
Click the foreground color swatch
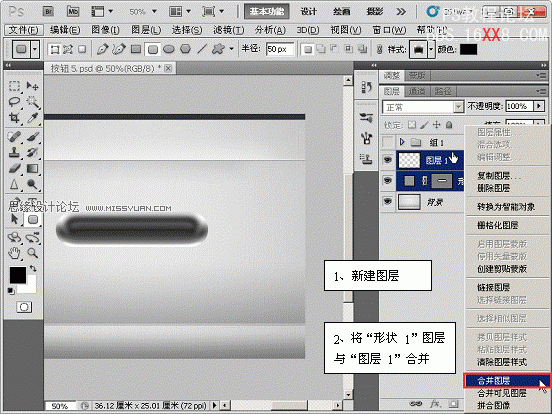tap(17, 274)
